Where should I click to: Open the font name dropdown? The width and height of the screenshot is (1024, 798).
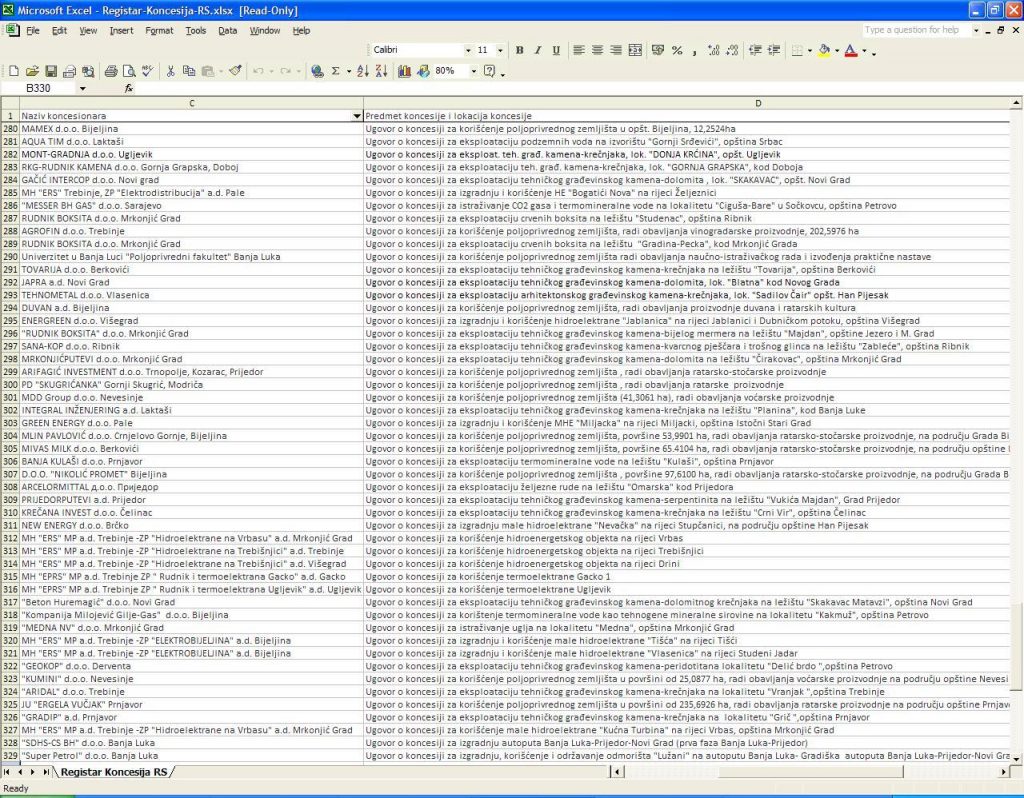(468, 50)
